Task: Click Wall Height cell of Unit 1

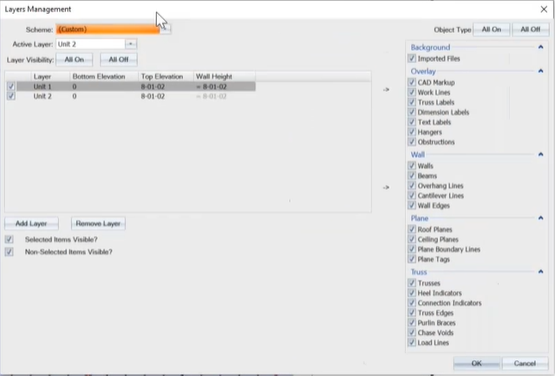Action: (224, 86)
